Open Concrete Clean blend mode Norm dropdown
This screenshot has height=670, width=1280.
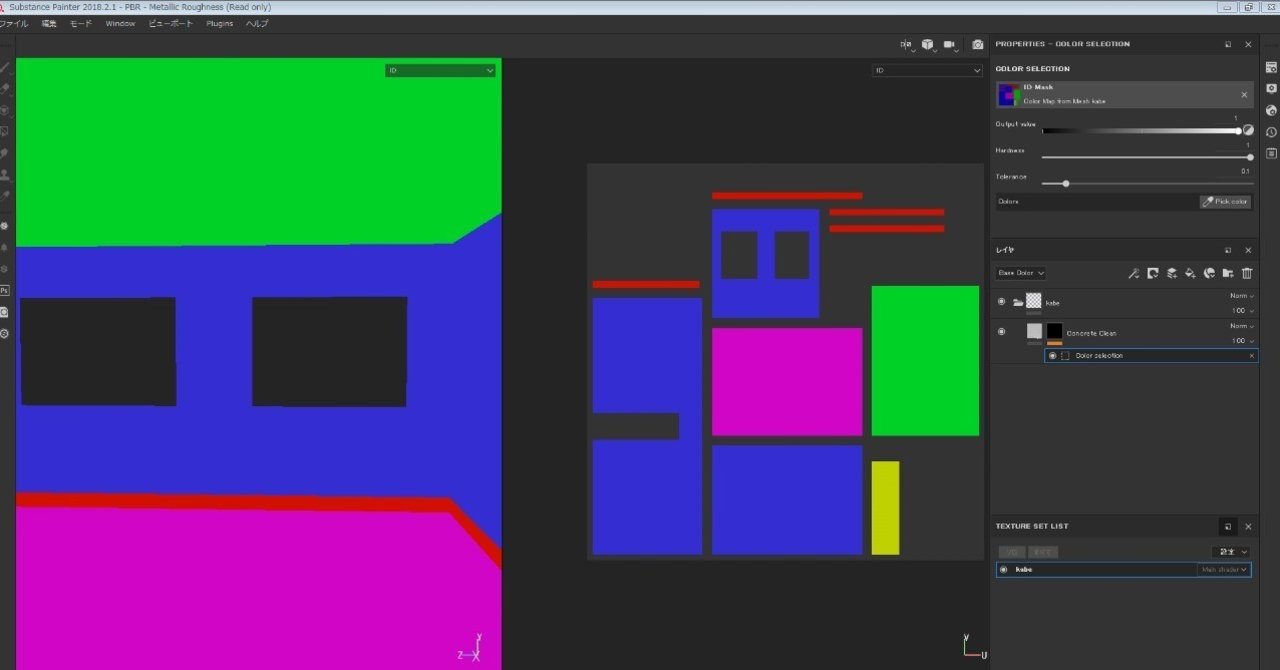(x=1241, y=326)
